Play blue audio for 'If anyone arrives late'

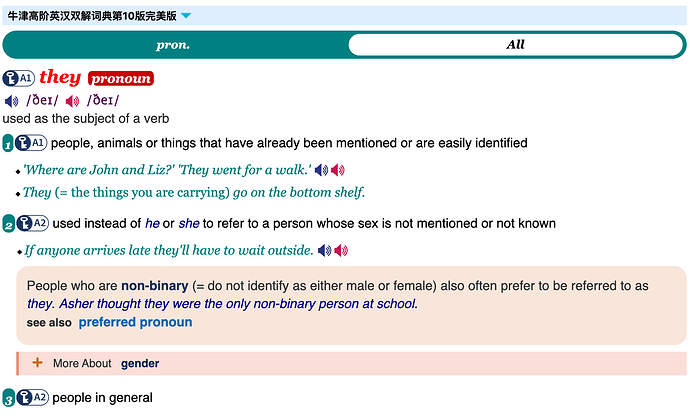(325, 250)
